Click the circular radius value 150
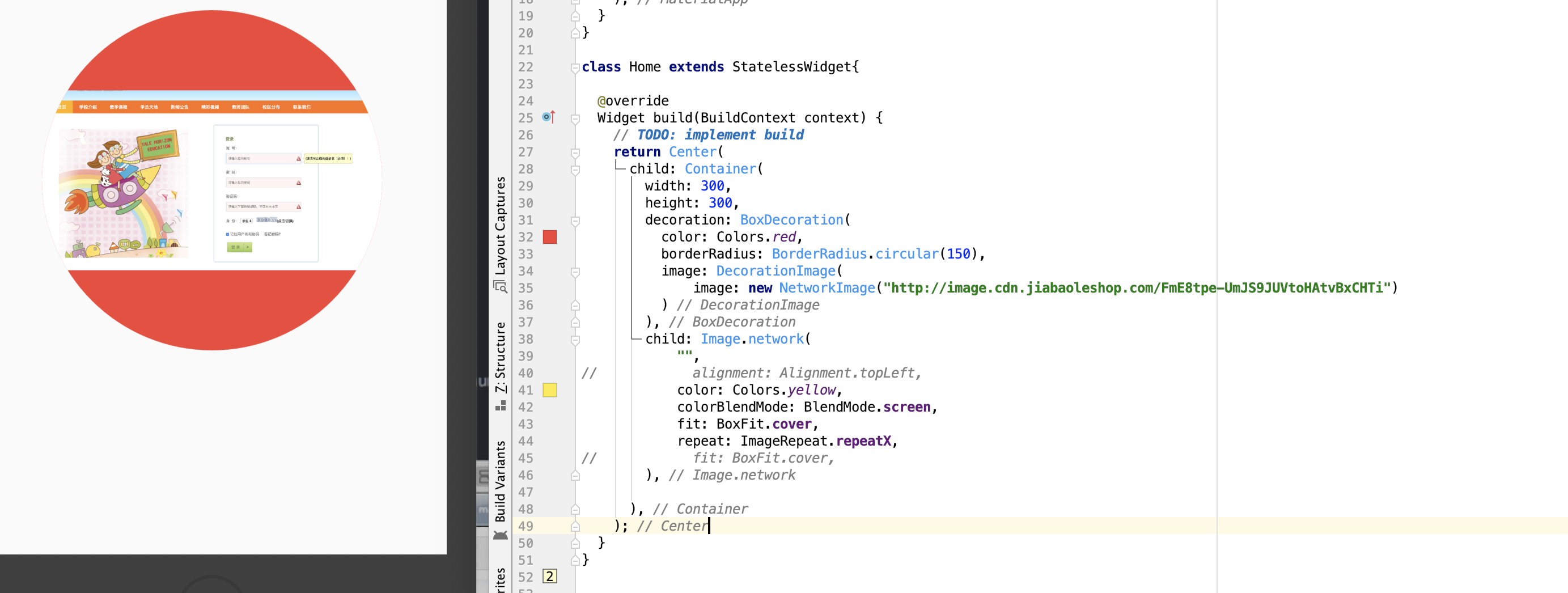Viewport: 1568px width, 593px height. coord(958,254)
